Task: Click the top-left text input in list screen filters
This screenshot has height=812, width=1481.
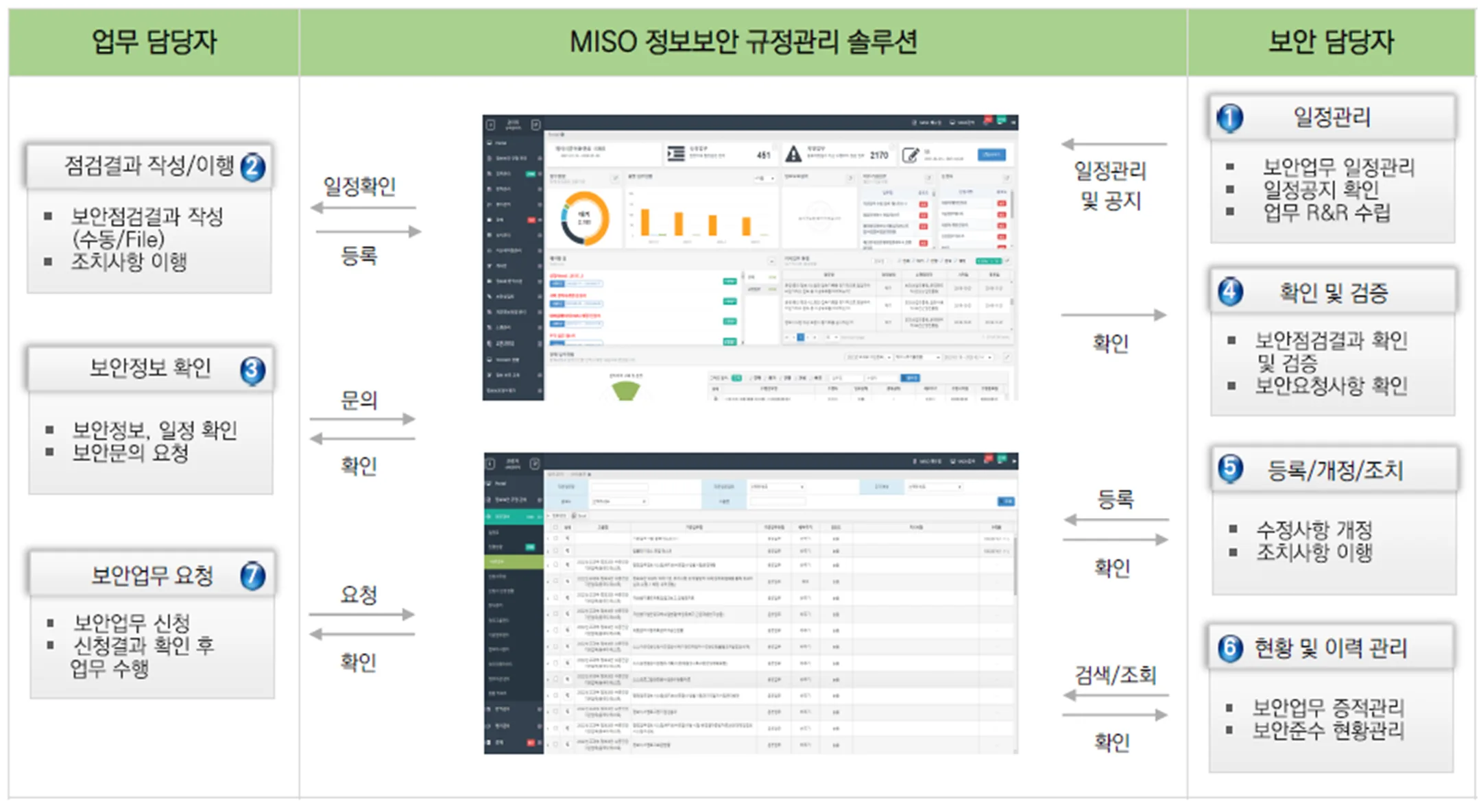Action: click(619, 487)
